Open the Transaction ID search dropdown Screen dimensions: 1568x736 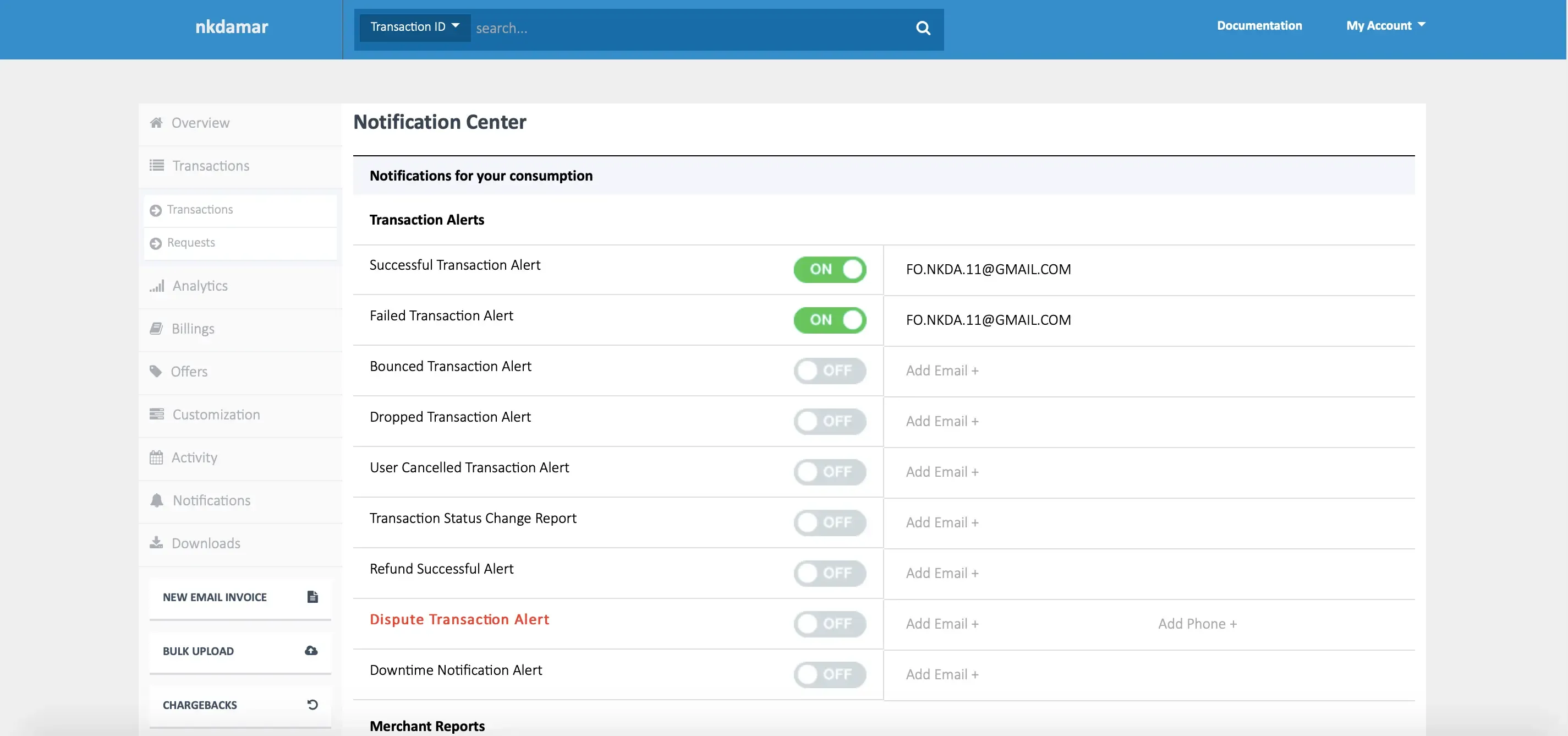tap(414, 27)
